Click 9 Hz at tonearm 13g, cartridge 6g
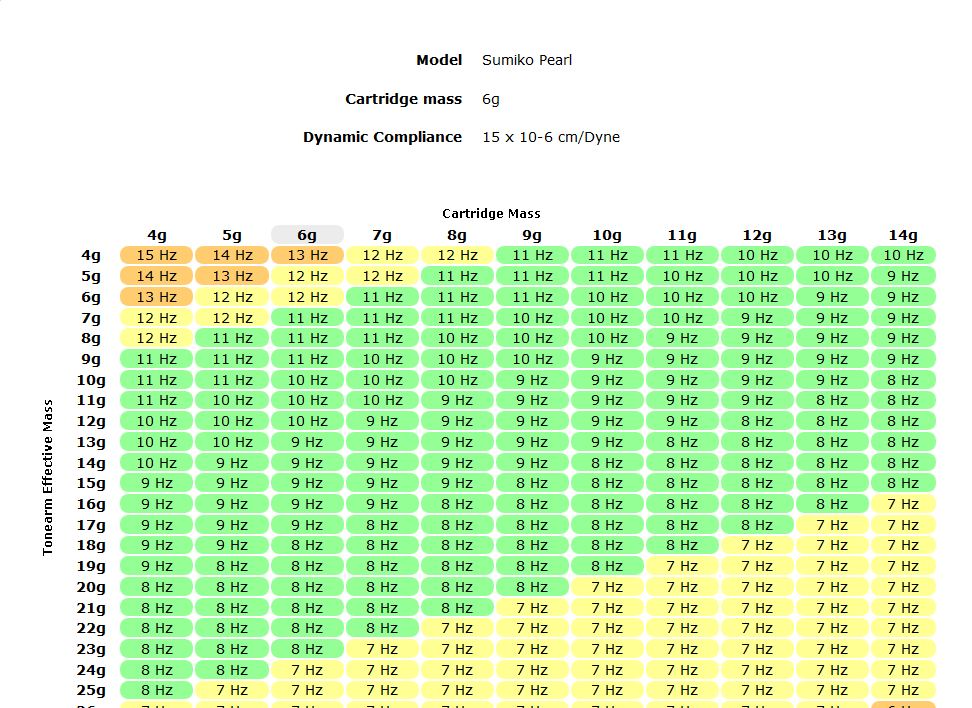Viewport: 972px width, 708px height. [x=307, y=442]
